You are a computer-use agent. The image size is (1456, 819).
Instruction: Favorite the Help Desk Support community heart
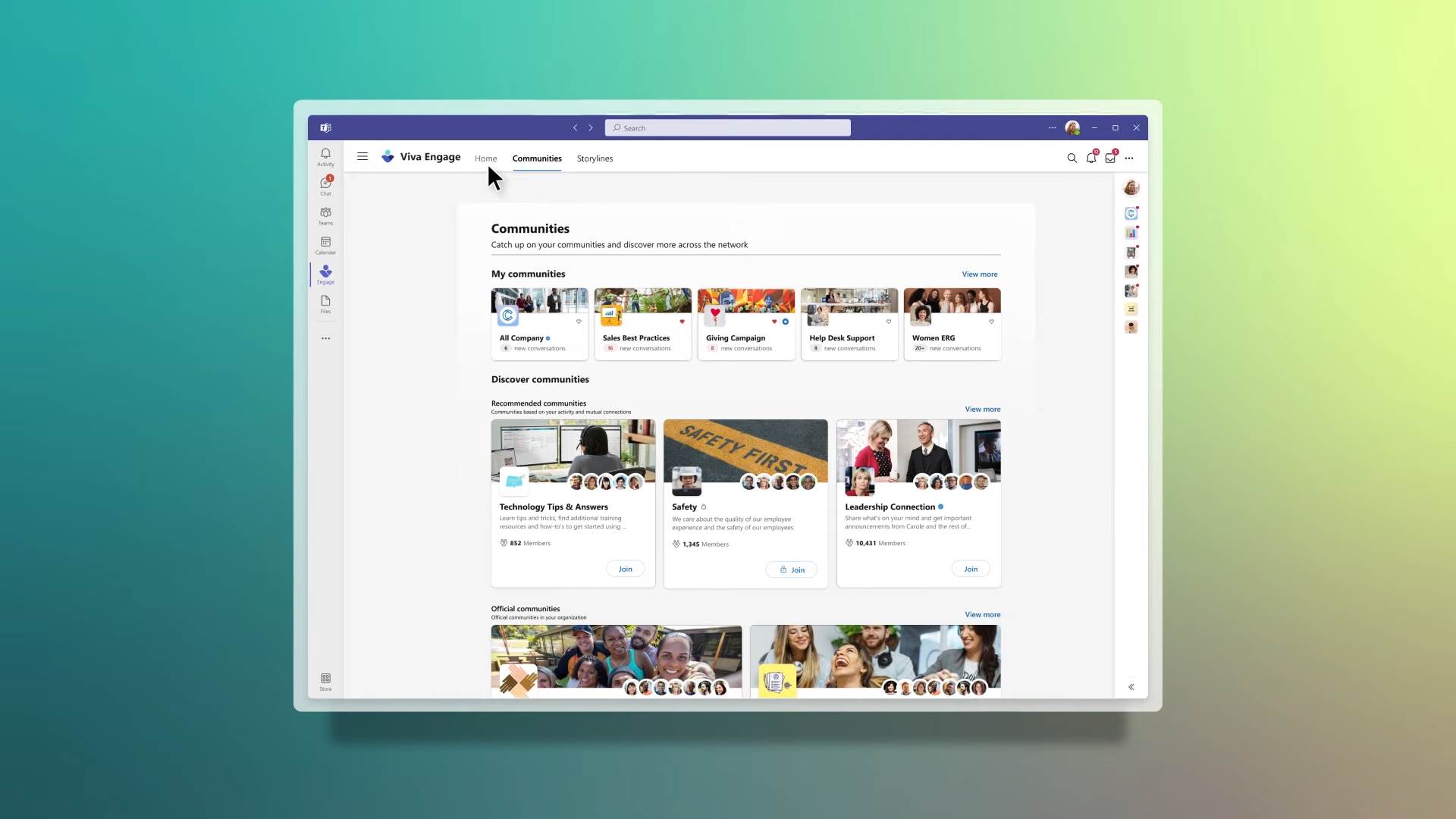point(889,322)
